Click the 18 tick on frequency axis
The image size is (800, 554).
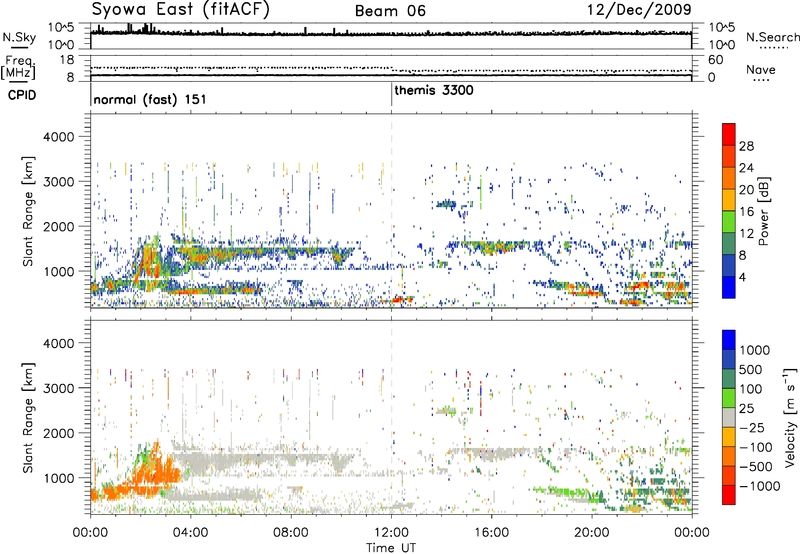pyautogui.click(x=67, y=60)
